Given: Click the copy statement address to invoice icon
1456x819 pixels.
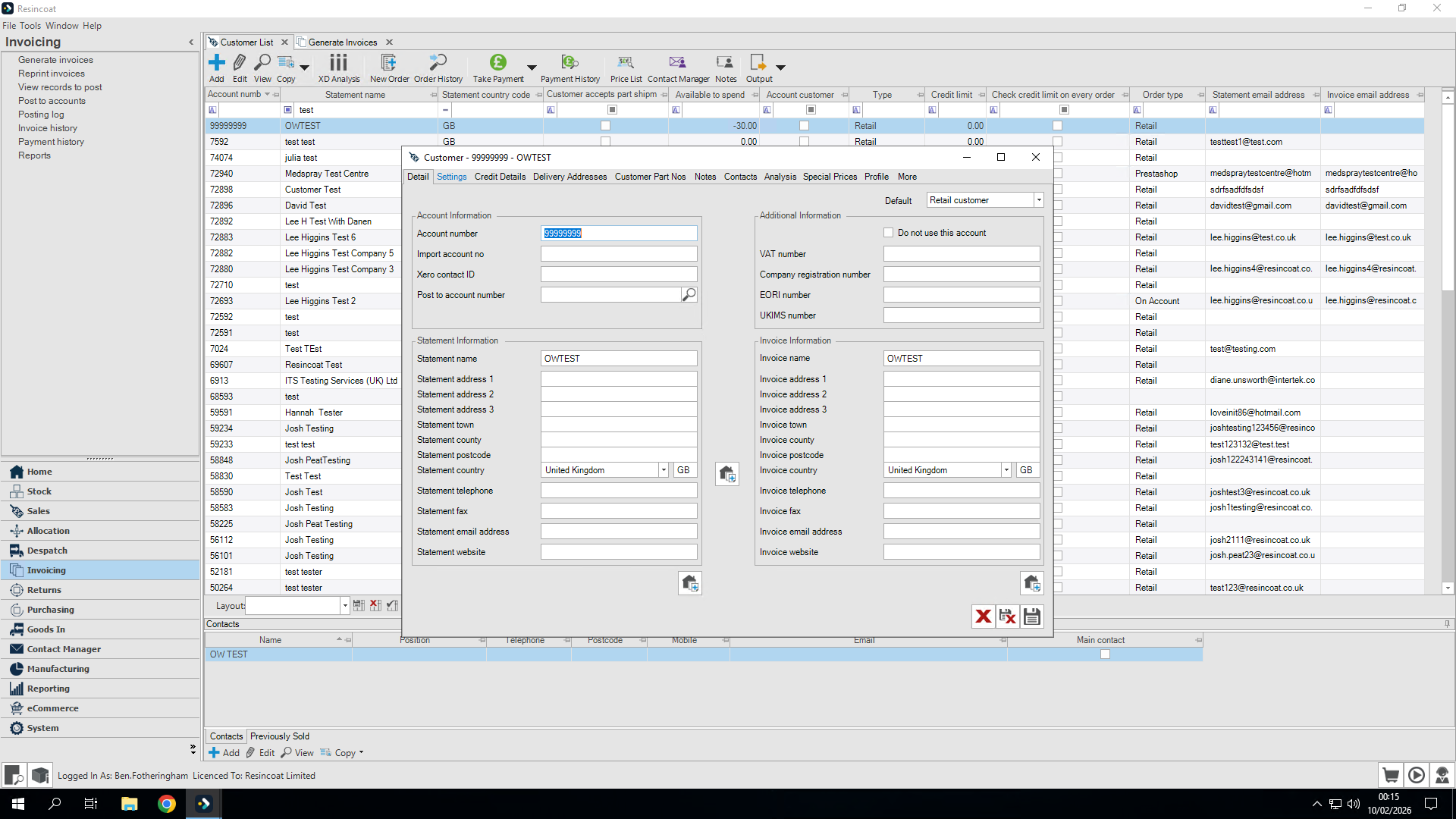Looking at the screenshot, I should [726, 474].
